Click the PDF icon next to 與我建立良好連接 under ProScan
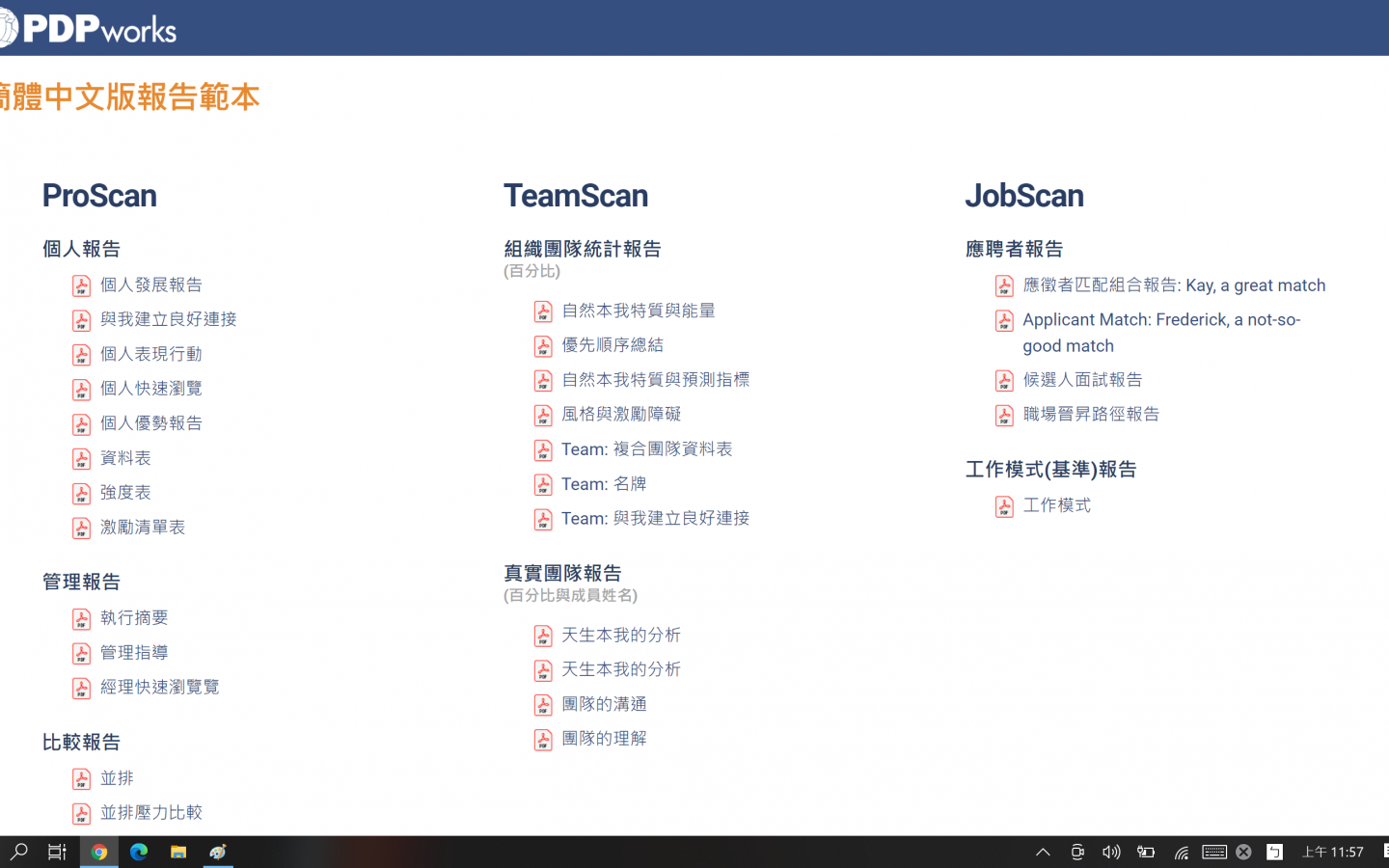1389x868 pixels. [82, 320]
